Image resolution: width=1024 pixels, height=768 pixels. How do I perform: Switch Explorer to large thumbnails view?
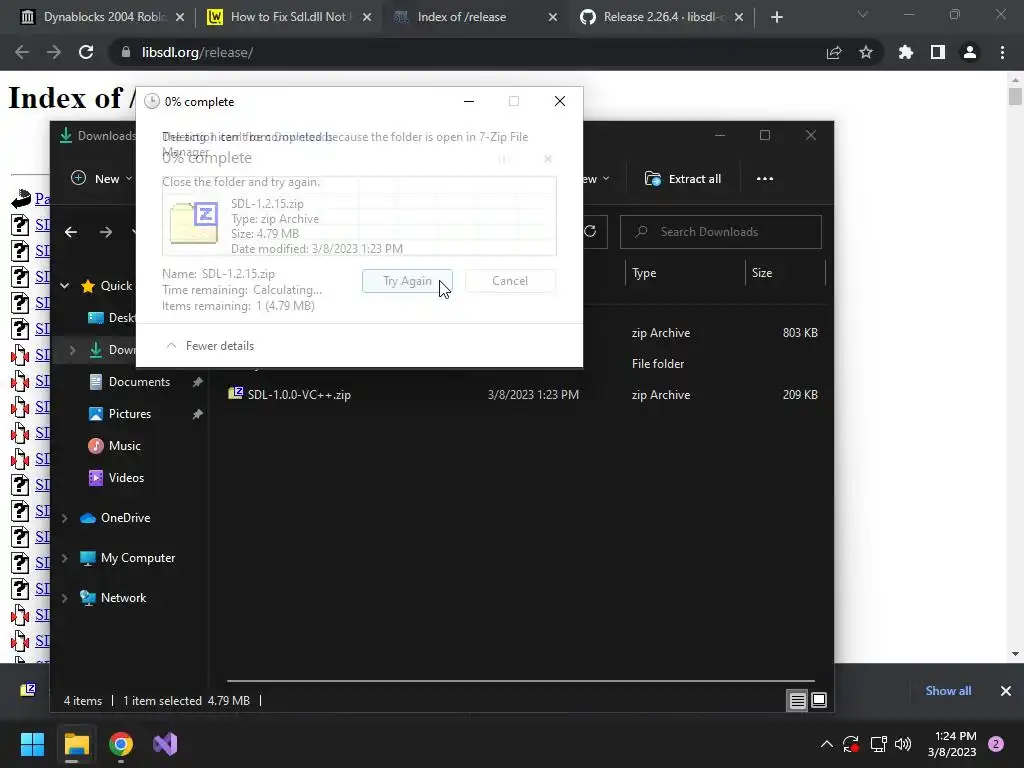pos(819,701)
